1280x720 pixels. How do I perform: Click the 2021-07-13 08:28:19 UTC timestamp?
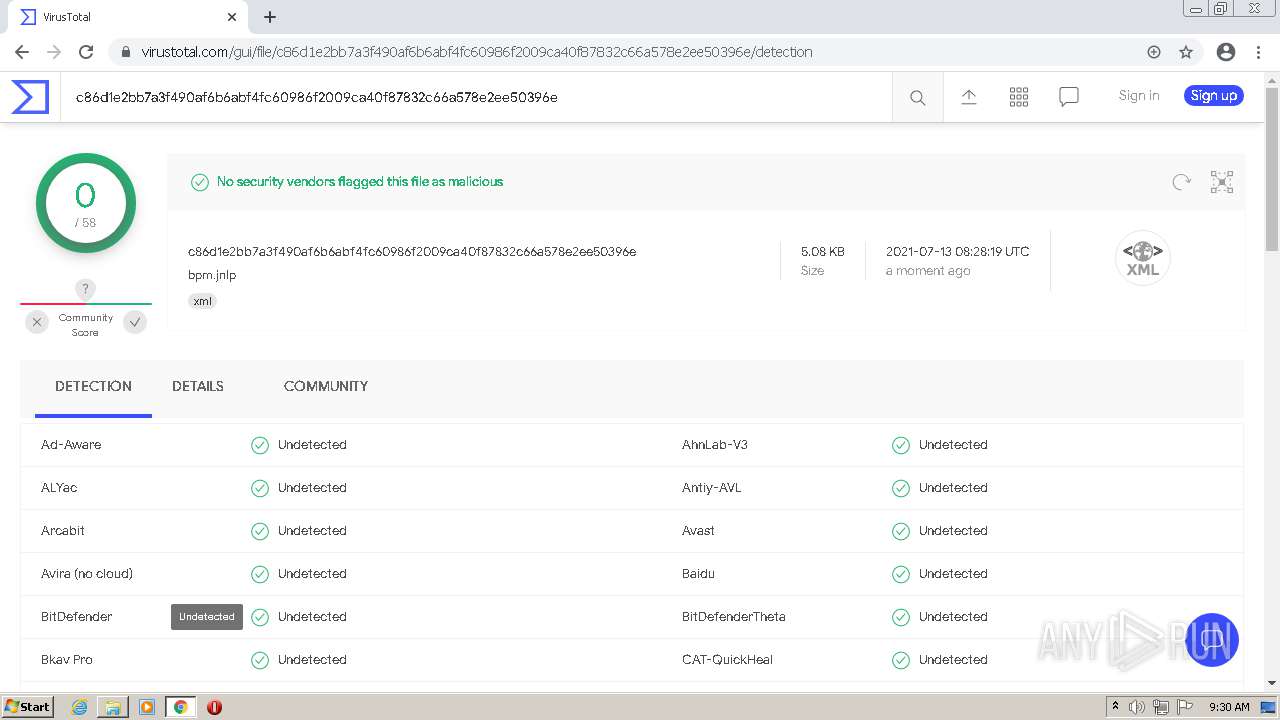point(958,252)
